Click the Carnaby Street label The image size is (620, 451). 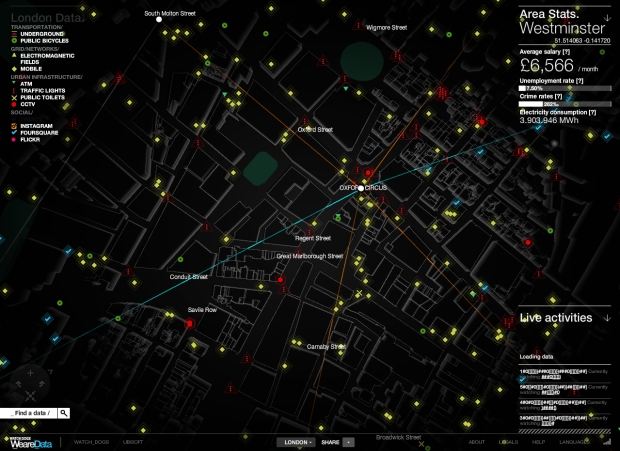tap(326, 347)
